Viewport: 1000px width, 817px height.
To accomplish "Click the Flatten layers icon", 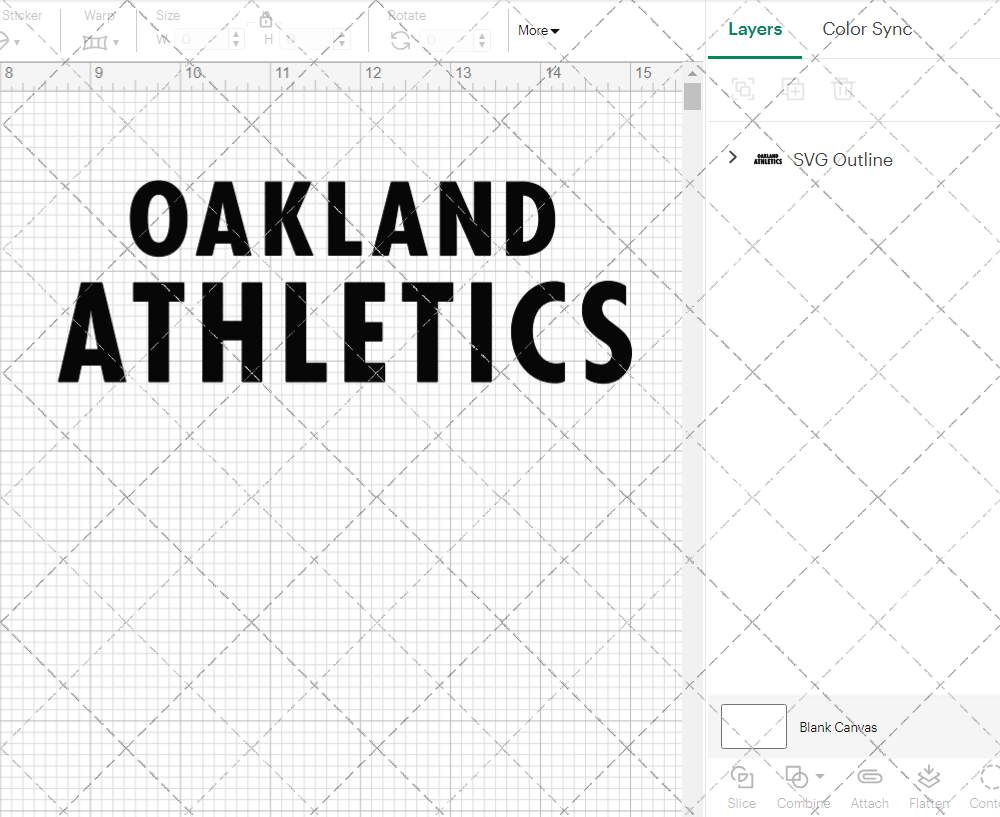I will (x=928, y=778).
